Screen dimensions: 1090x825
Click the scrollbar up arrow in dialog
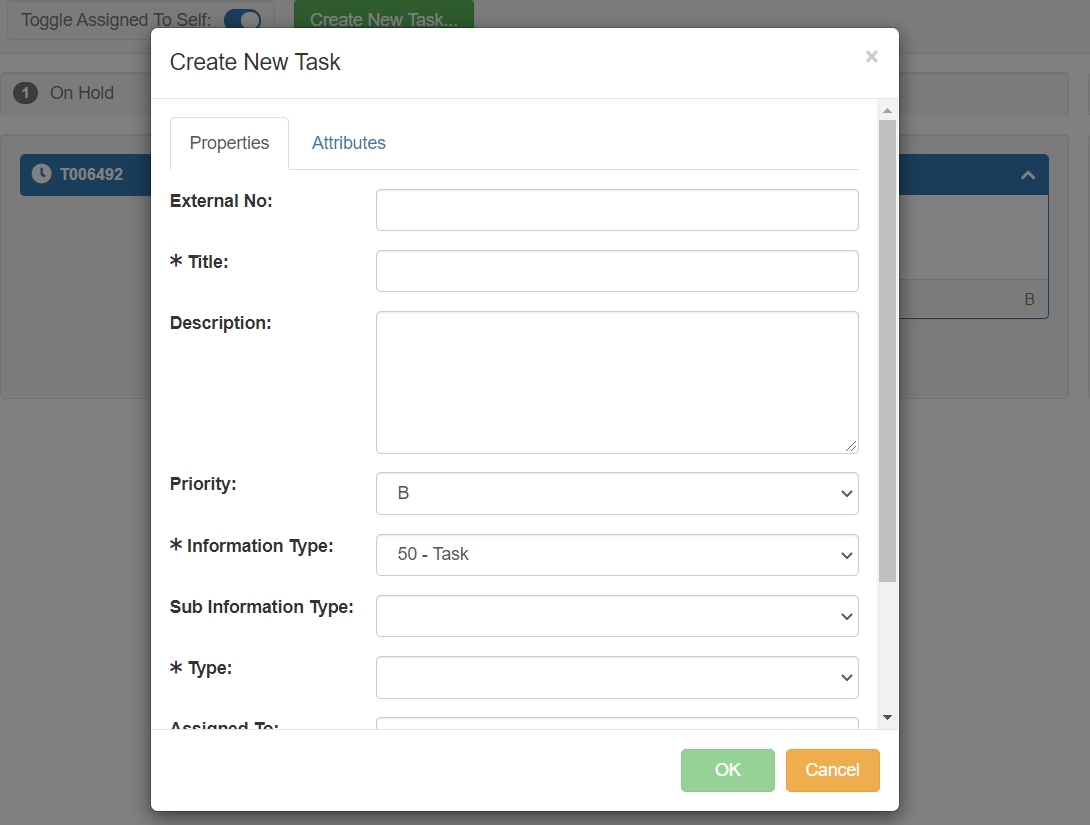(887, 110)
